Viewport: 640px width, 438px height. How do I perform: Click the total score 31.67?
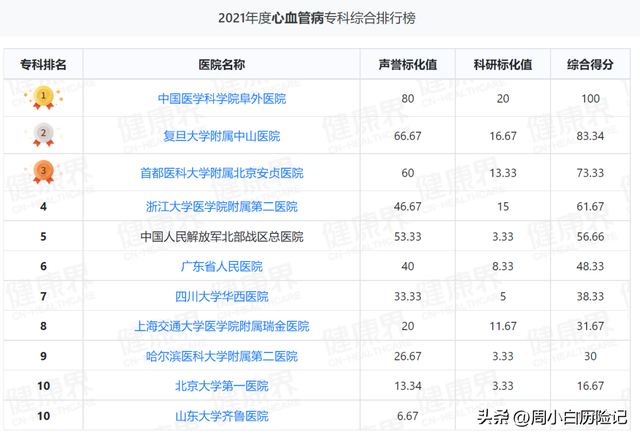click(590, 326)
